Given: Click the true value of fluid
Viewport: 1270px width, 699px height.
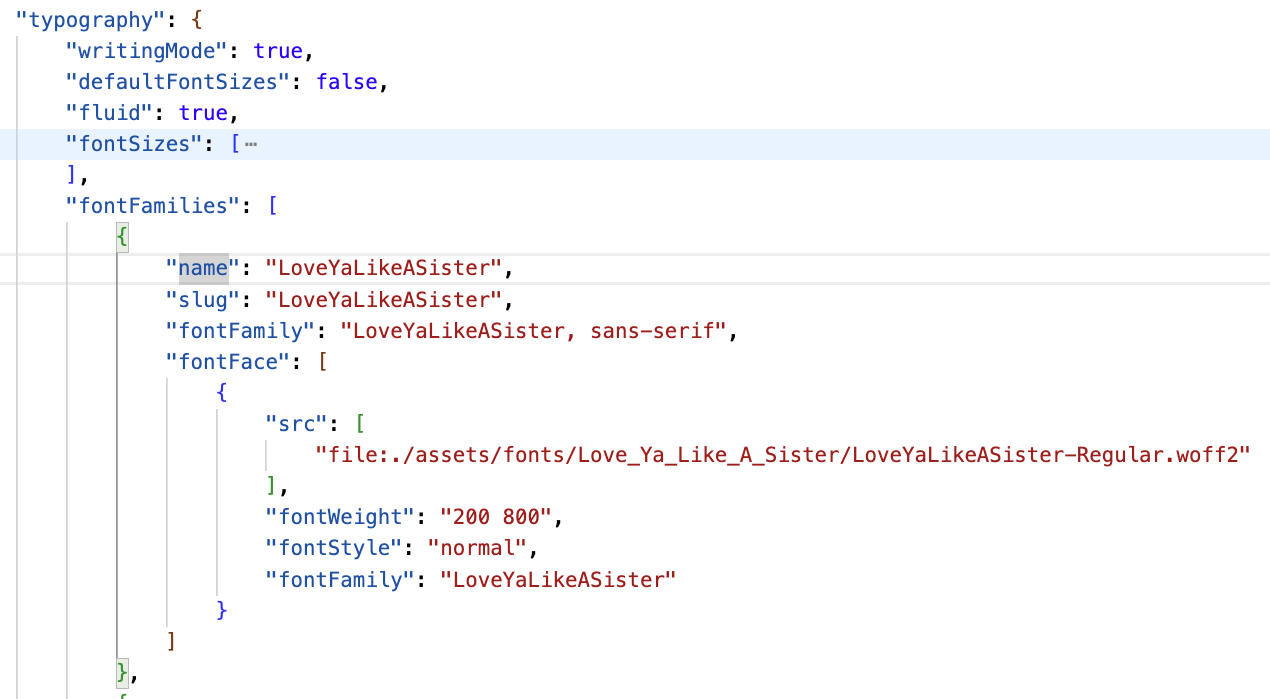Looking at the screenshot, I should point(203,113).
